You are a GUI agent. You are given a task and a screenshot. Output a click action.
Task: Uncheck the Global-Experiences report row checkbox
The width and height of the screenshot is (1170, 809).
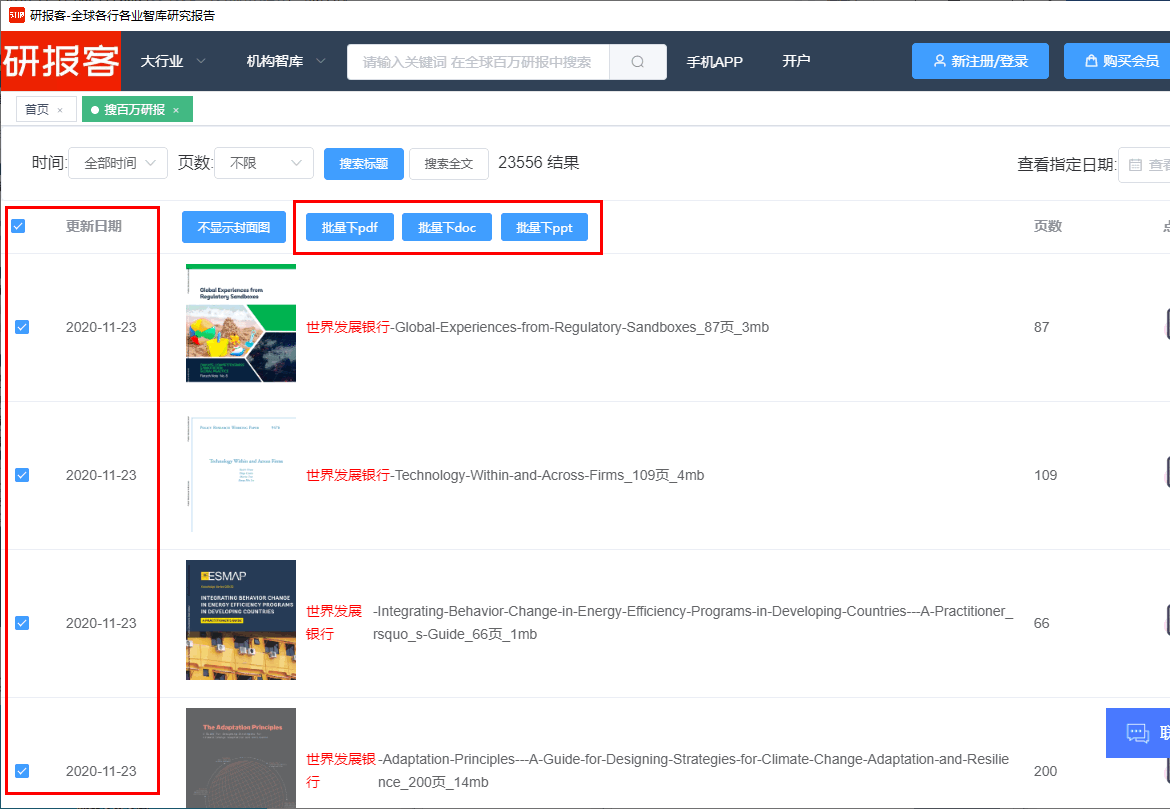pos(22,327)
